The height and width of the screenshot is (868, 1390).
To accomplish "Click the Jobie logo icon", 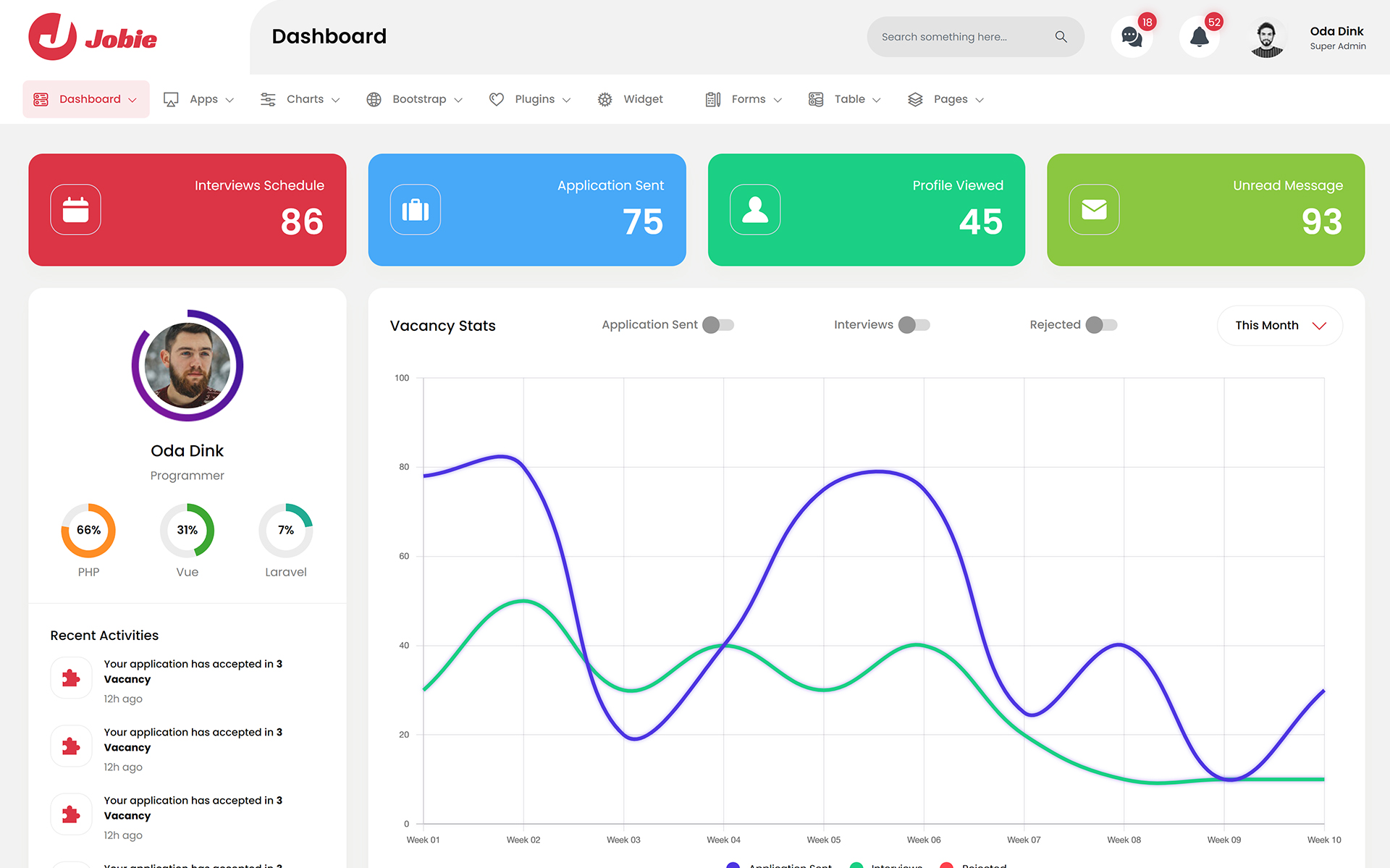I will click(53, 37).
